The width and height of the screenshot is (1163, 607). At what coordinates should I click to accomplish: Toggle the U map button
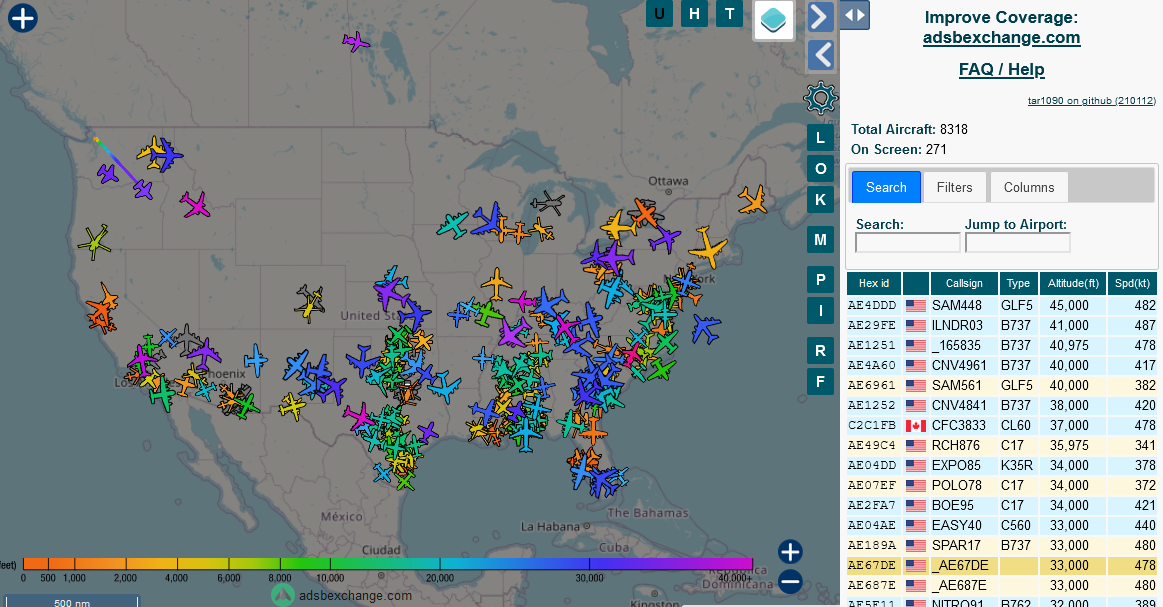click(659, 13)
